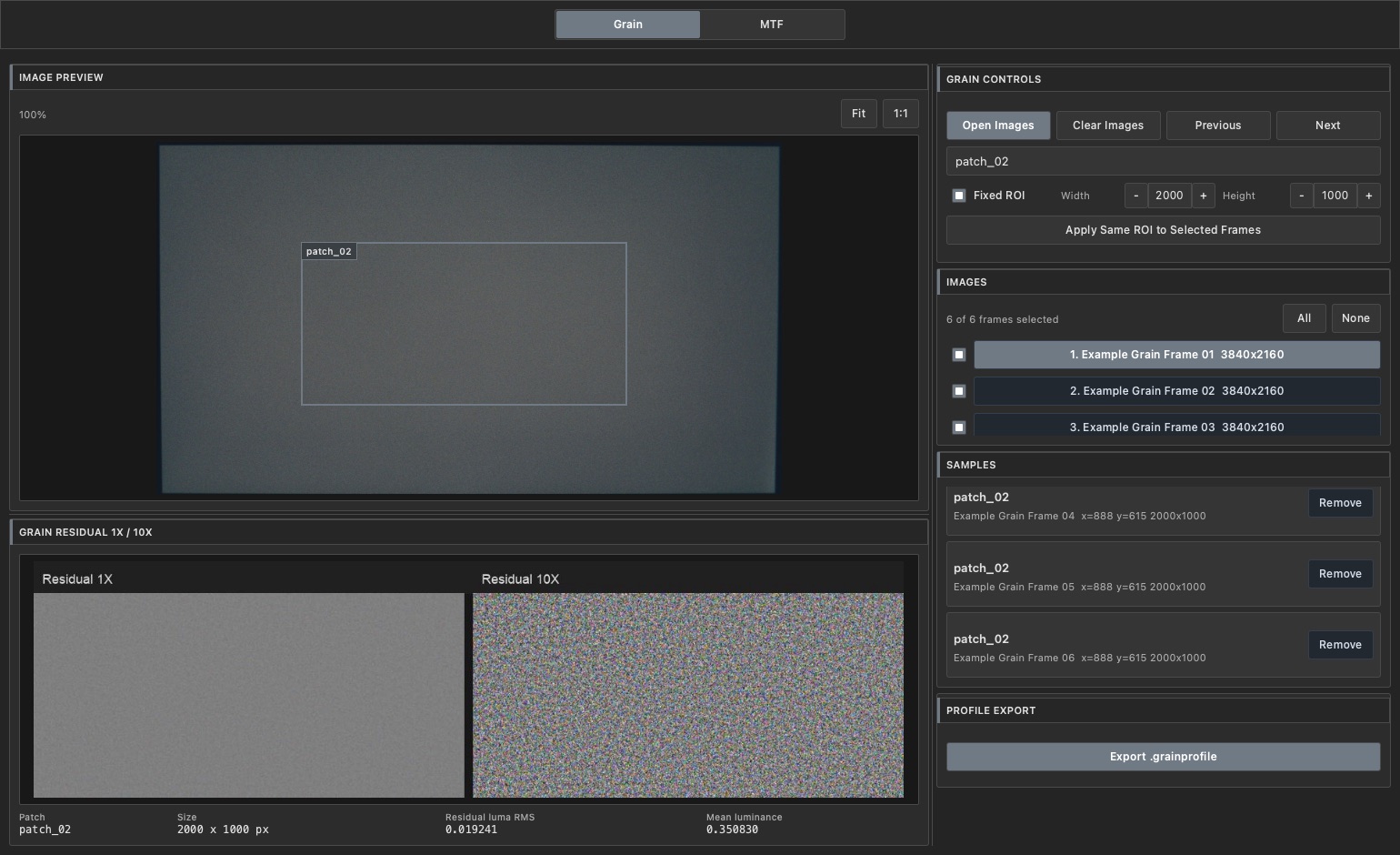Viewport: 1400px width, 855px height.
Task: Click the Fit zoom button
Action: point(858,114)
